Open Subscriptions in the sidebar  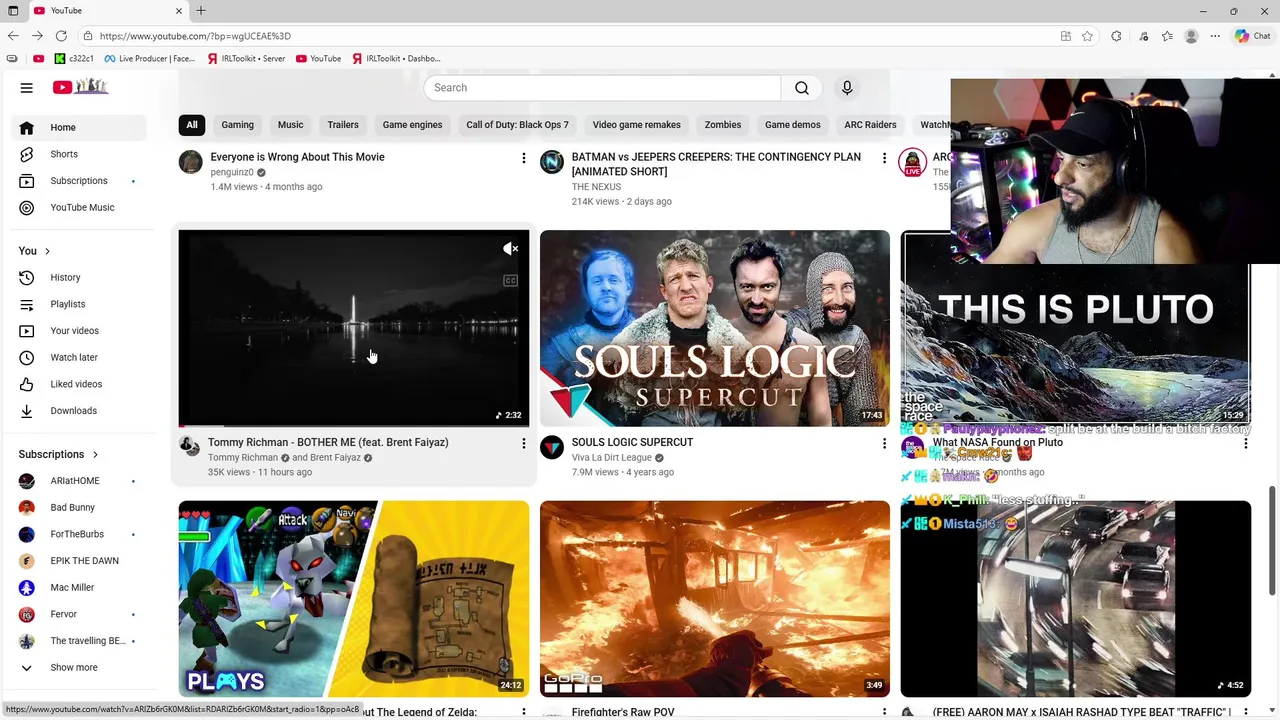click(x=78, y=181)
